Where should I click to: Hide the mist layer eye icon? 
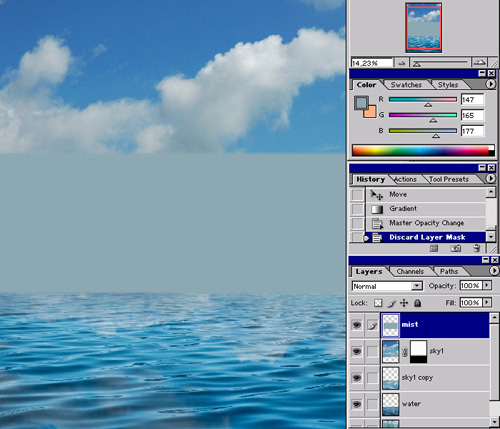(357, 325)
